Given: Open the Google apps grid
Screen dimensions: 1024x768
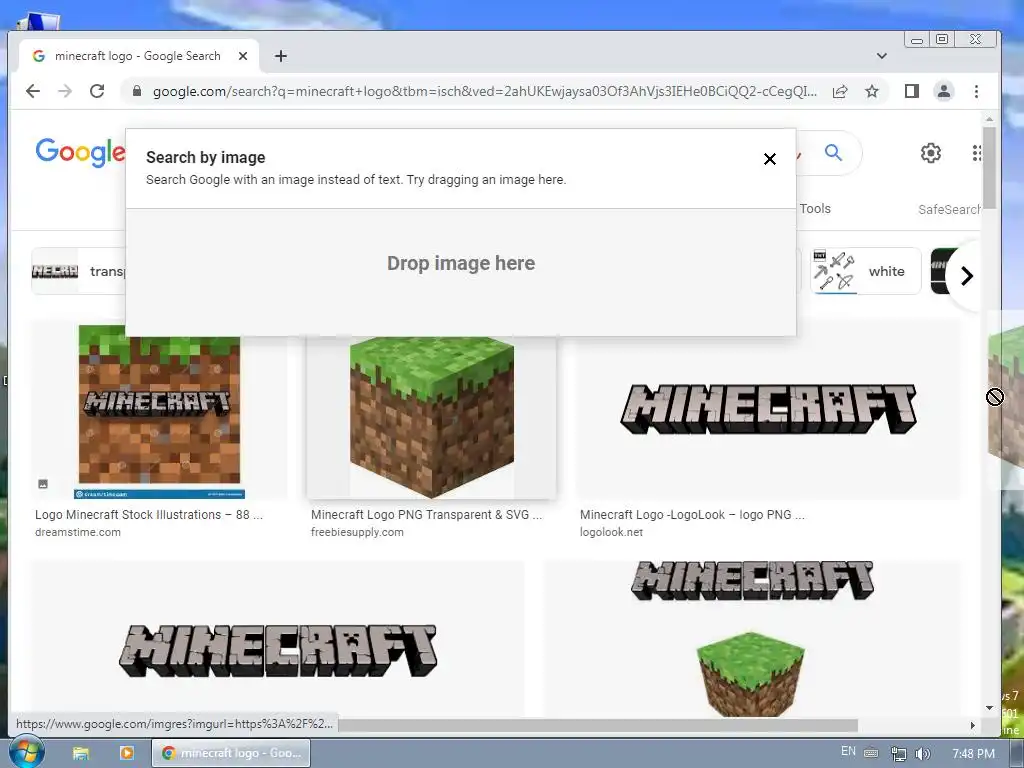Looking at the screenshot, I should coord(976,153).
